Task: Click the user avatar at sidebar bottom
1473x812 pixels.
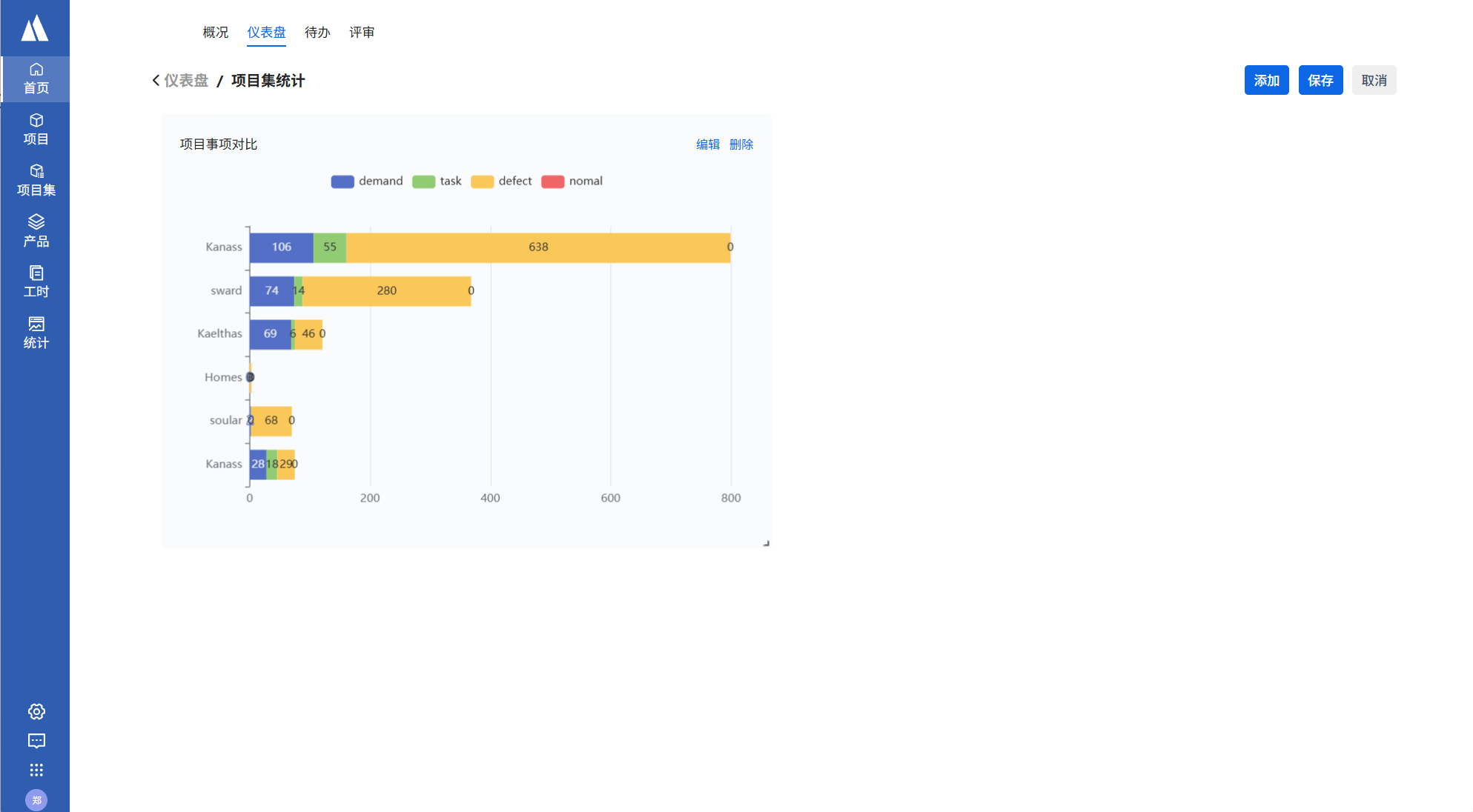Action: [x=36, y=800]
